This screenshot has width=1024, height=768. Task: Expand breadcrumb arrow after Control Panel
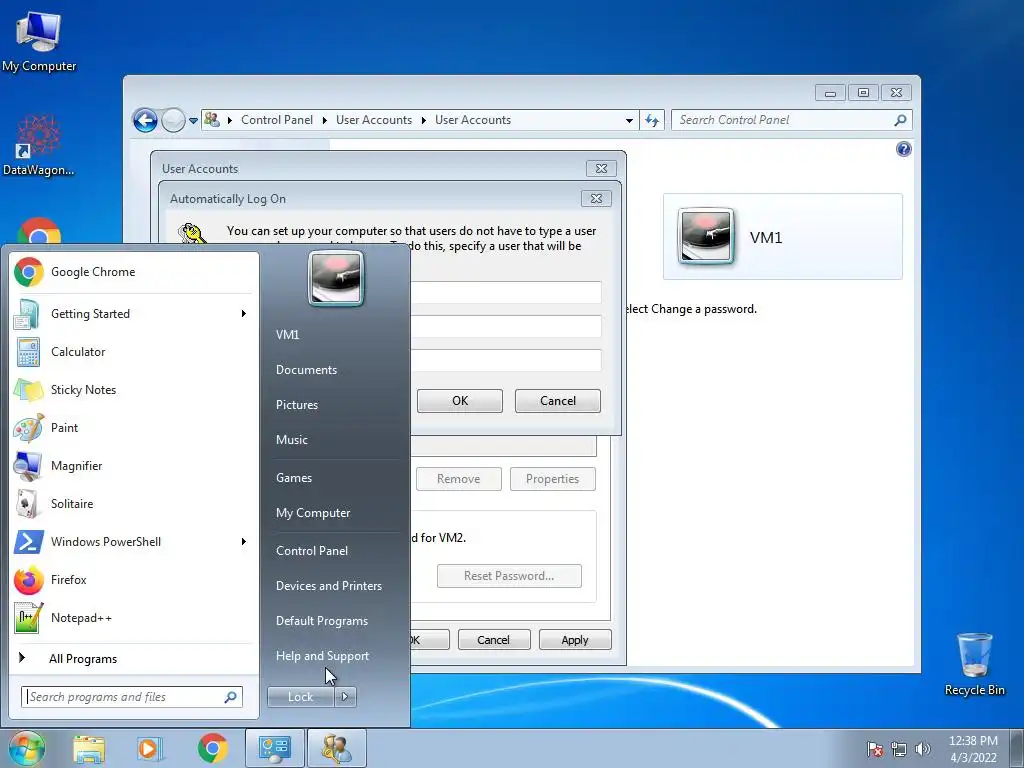(x=325, y=120)
